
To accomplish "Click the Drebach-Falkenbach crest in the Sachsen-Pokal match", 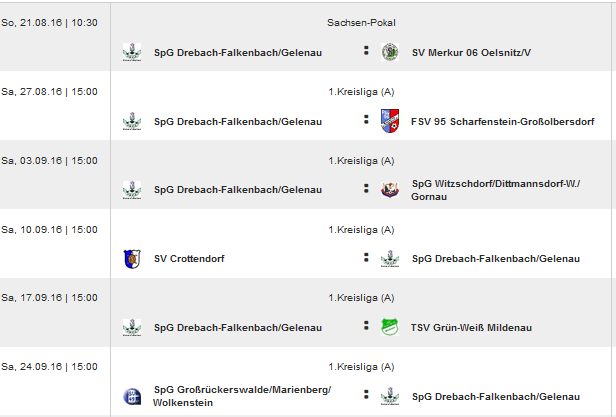I will point(132,52).
